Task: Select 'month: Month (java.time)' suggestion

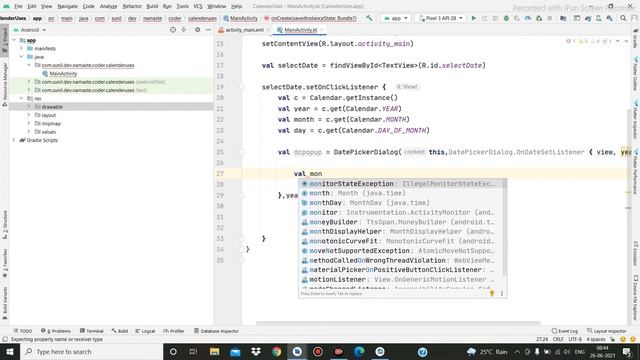Action: click(402, 193)
